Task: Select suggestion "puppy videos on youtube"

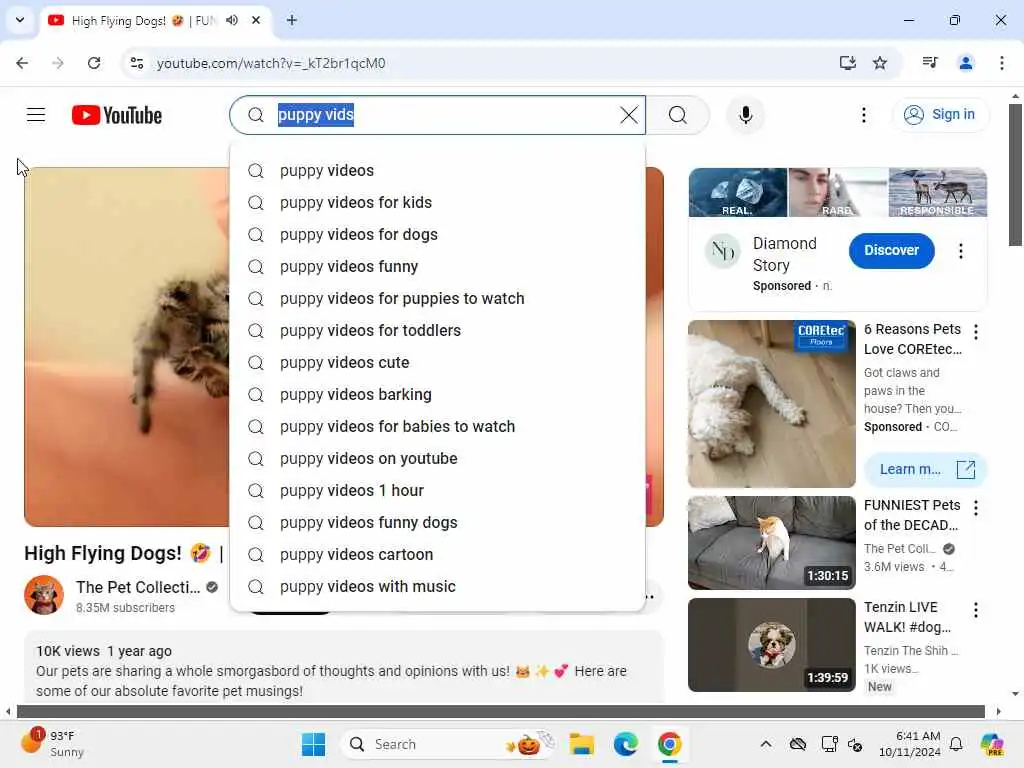Action: pyautogui.click(x=437, y=458)
